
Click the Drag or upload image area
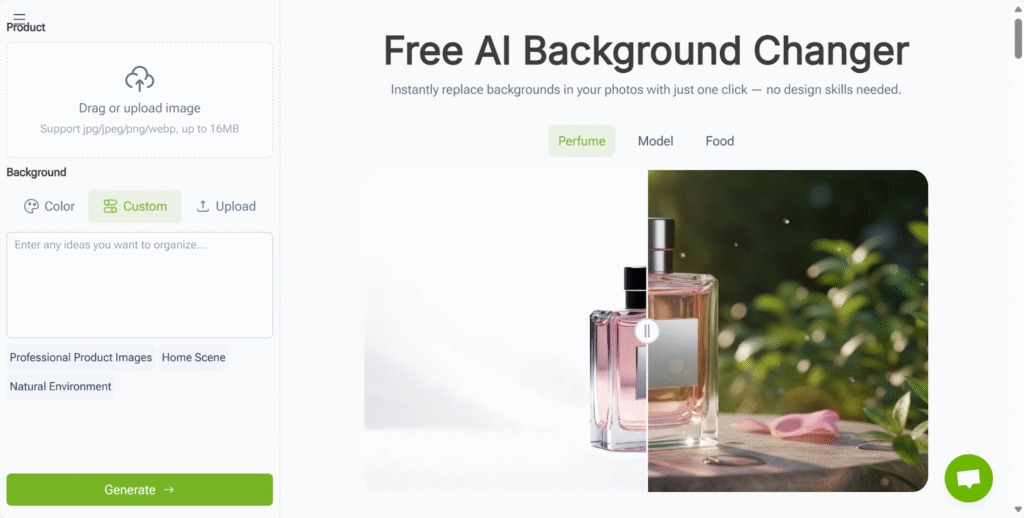[140, 100]
